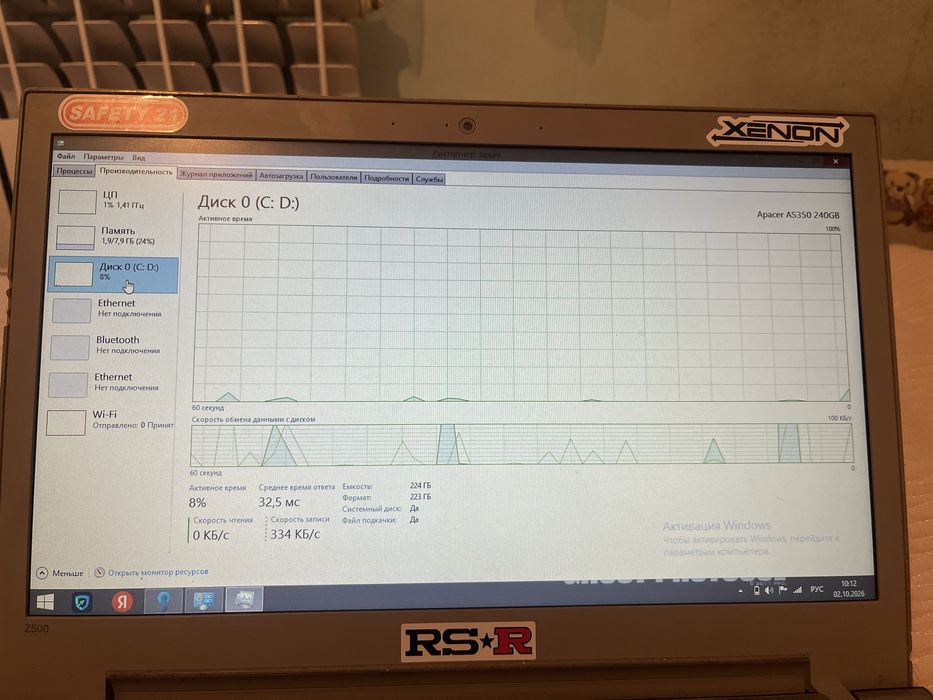933x700 pixels.
Task: Click the 334 КБ/с write speed value
Action: pos(295,535)
